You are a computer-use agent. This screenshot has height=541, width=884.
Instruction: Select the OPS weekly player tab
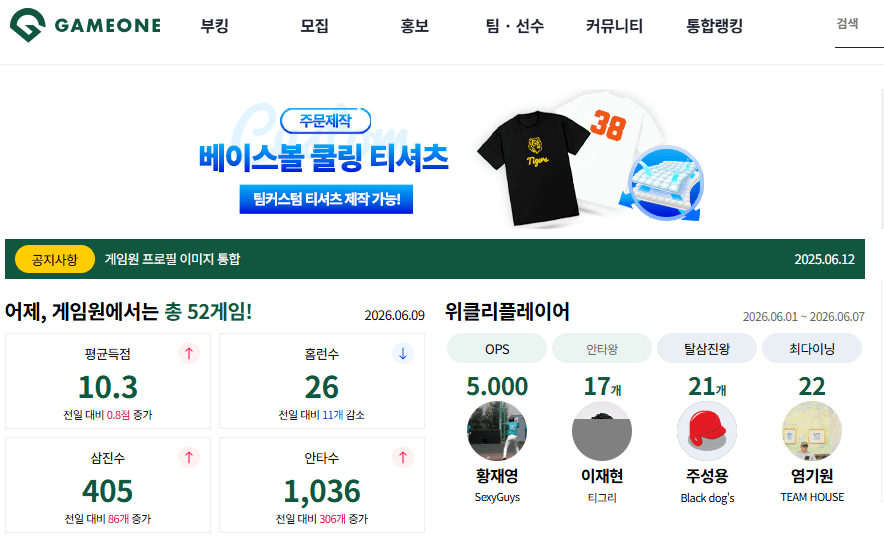pyautogui.click(x=497, y=349)
